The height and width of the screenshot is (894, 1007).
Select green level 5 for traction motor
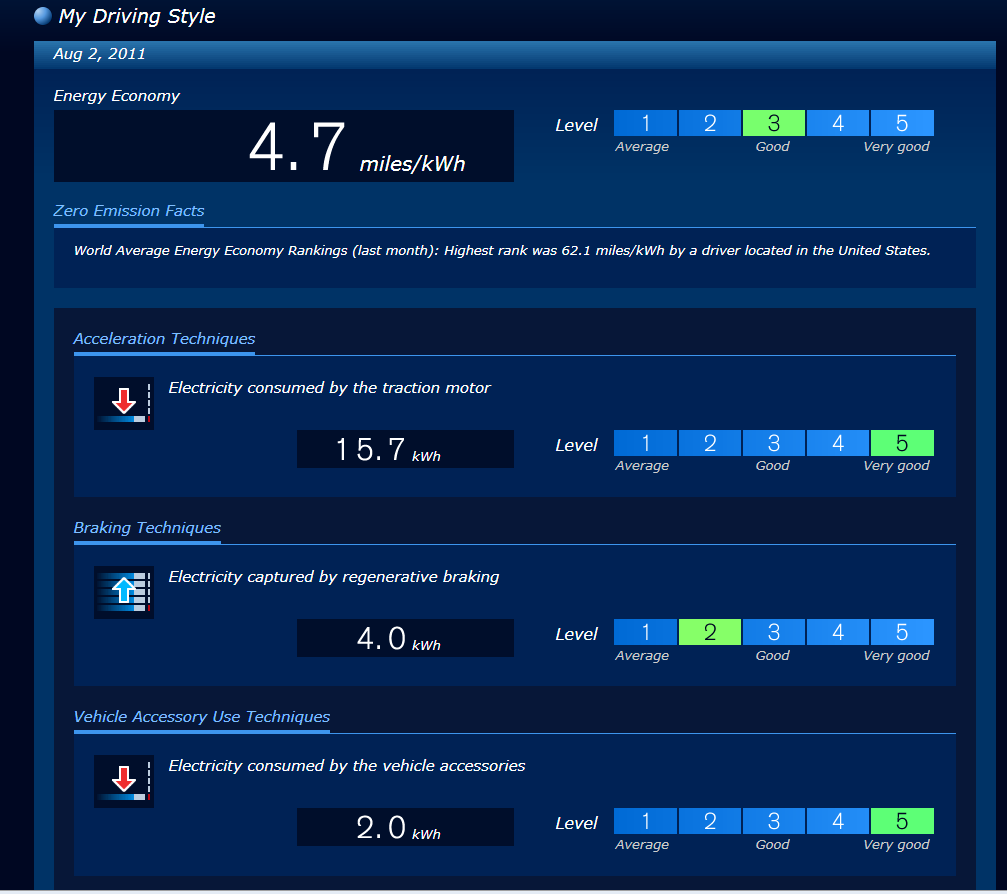(901, 443)
